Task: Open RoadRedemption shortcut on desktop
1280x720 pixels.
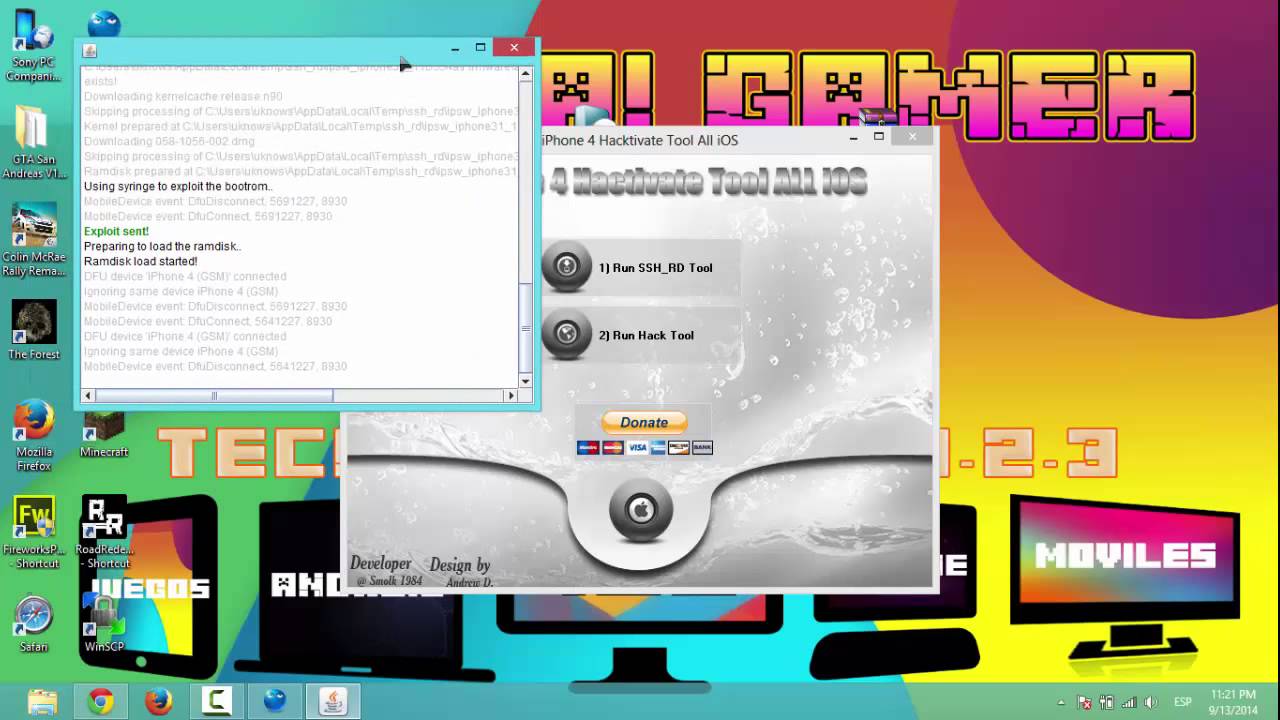Action: (x=104, y=533)
